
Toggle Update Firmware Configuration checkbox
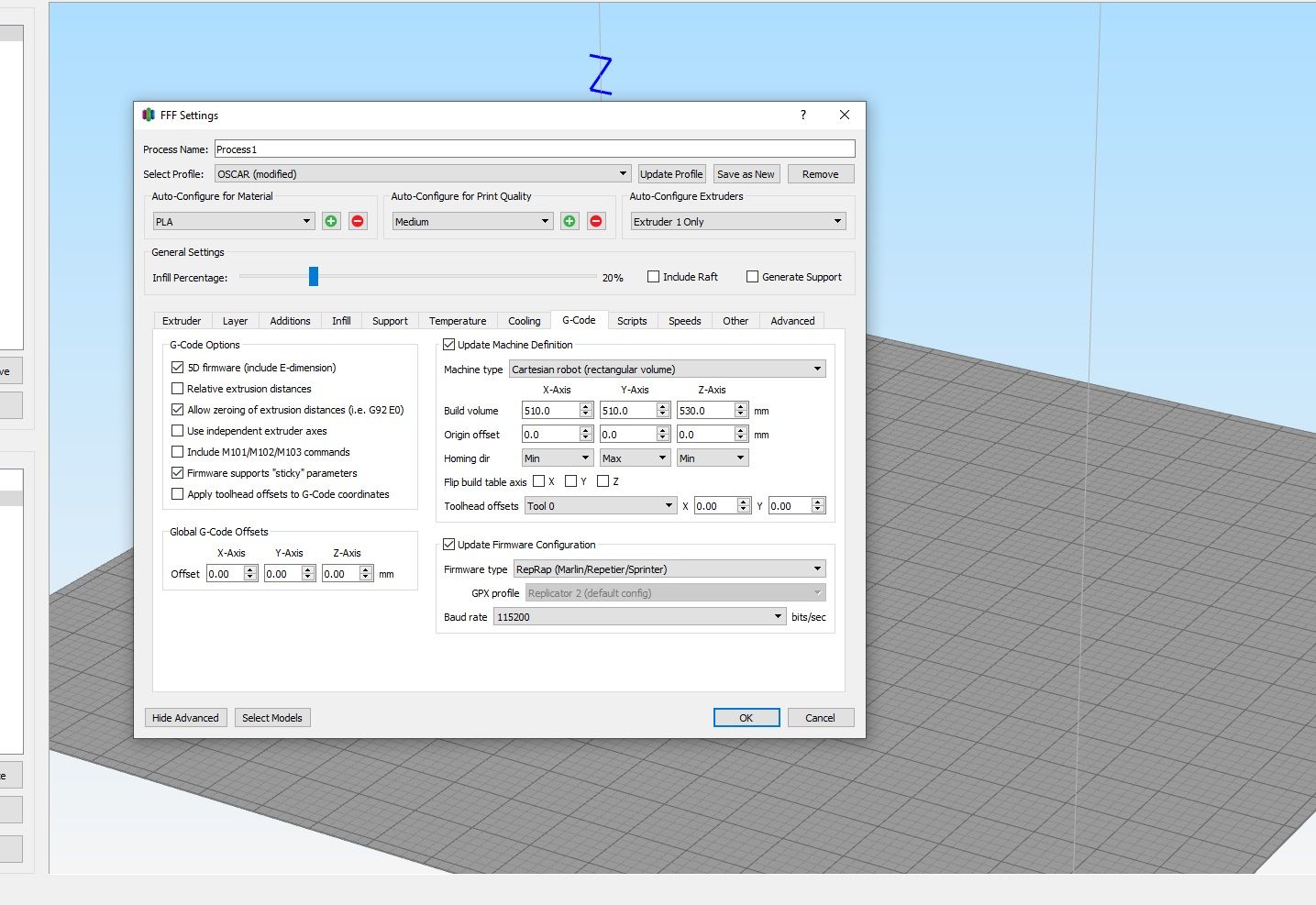[x=449, y=544]
